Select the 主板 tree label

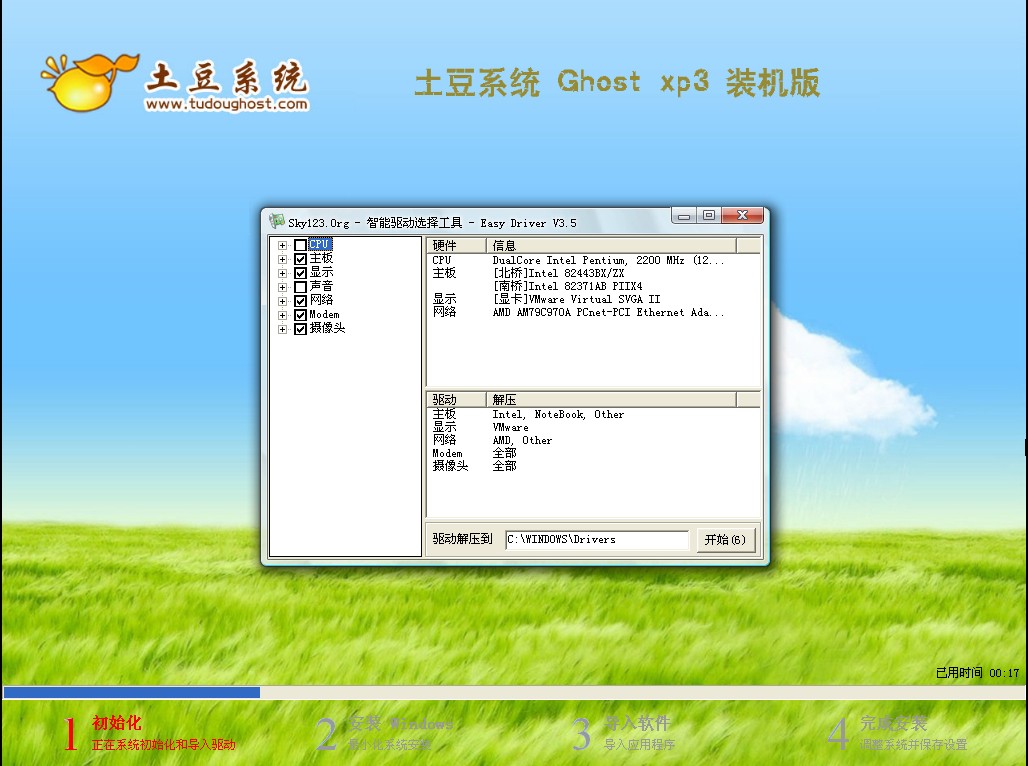click(x=321, y=258)
